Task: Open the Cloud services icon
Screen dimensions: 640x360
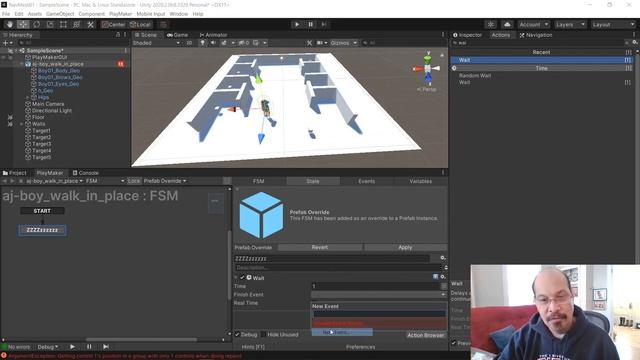Action: (507, 24)
